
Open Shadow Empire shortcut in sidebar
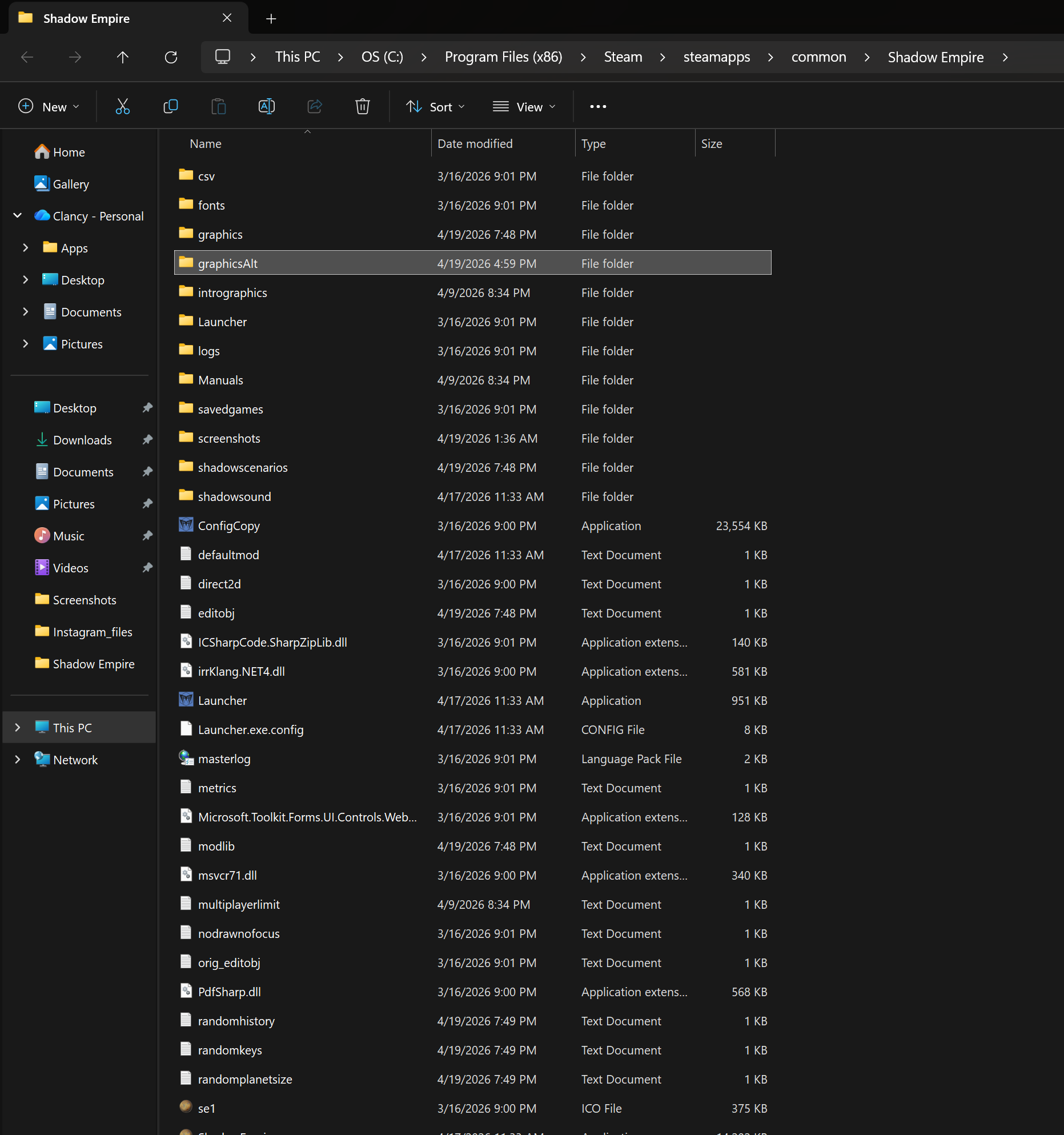(x=85, y=664)
